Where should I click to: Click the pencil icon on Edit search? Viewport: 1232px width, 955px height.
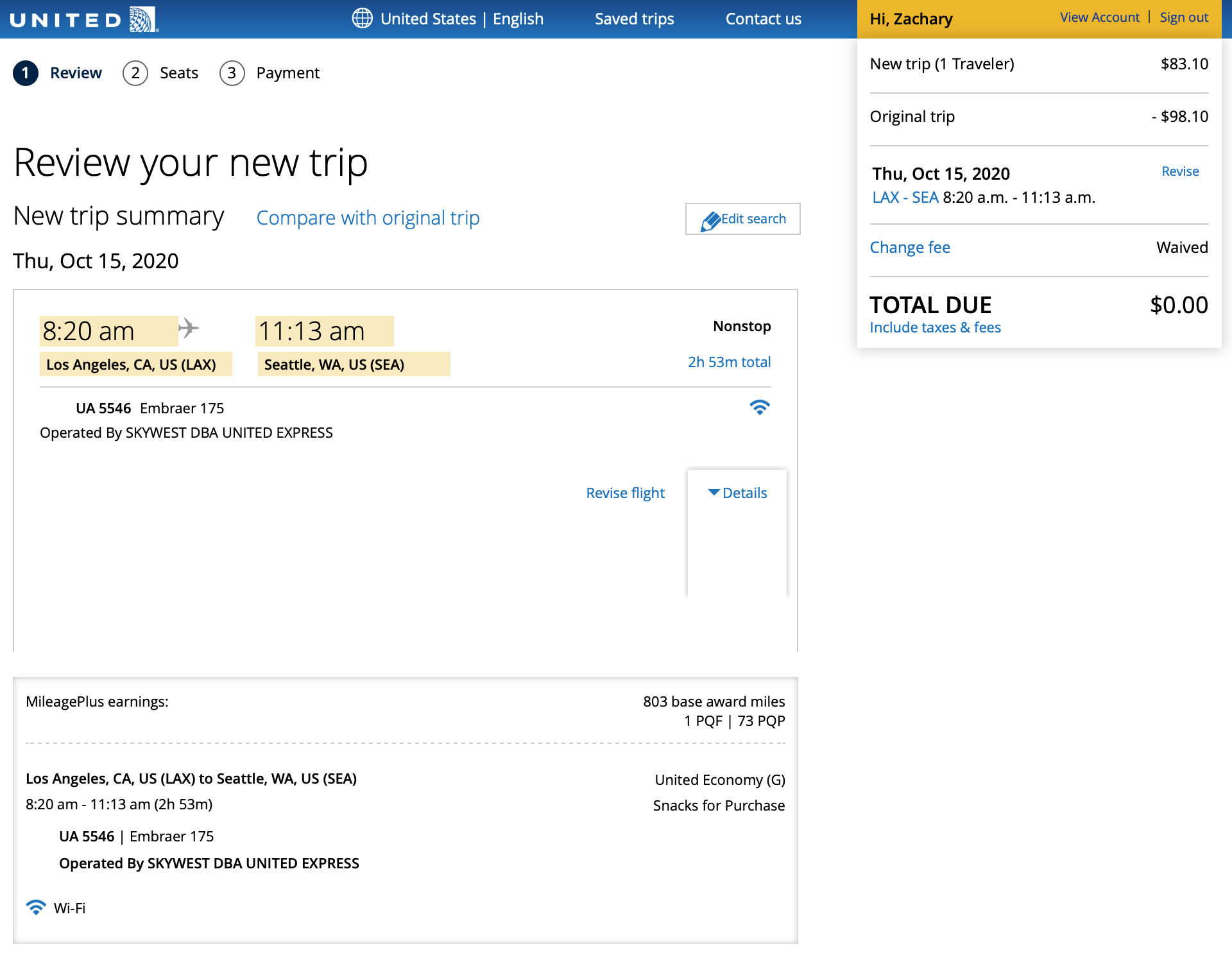tap(710, 220)
